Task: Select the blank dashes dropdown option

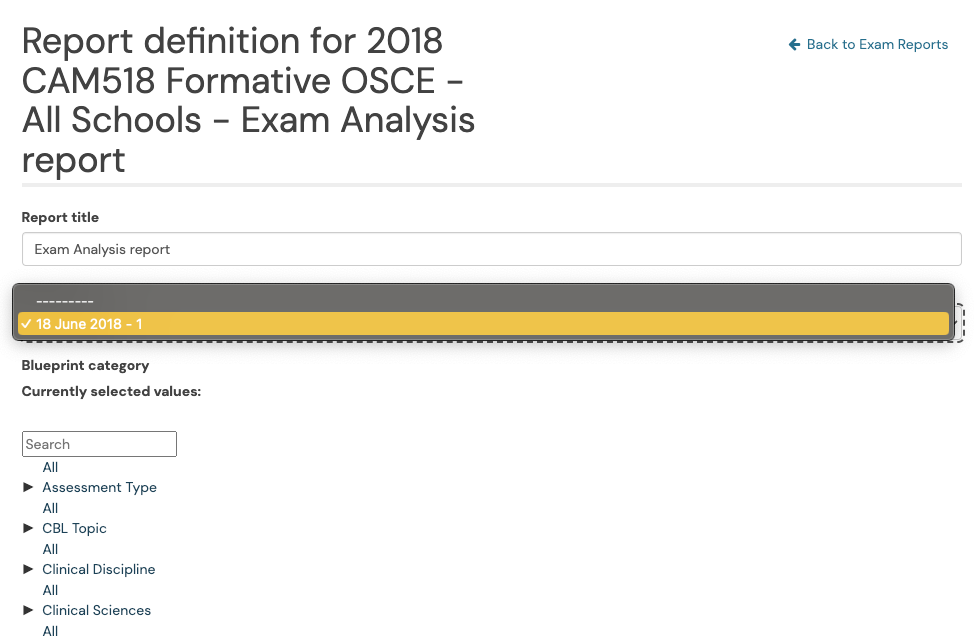Action: pos(483,301)
